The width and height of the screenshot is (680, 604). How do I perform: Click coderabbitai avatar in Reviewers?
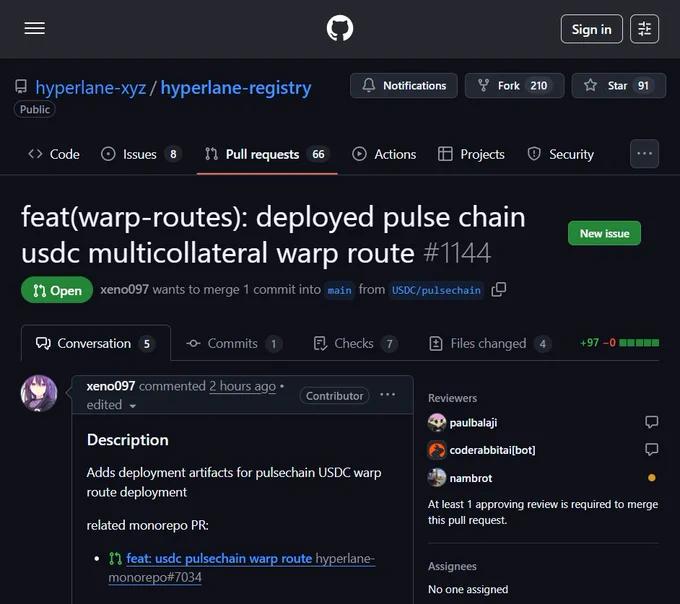pyautogui.click(x=437, y=450)
